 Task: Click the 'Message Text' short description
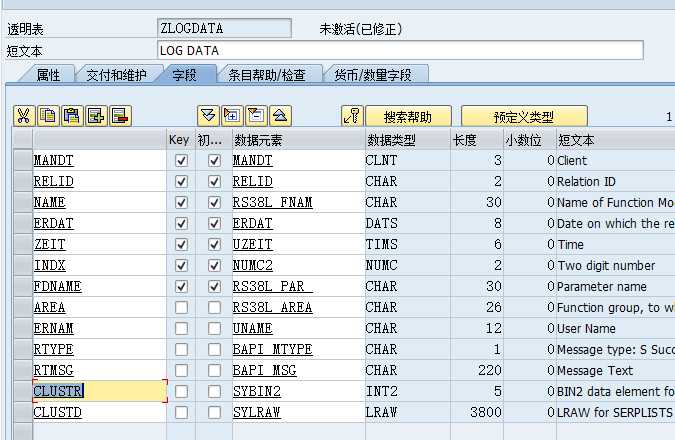(x=595, y=370)
